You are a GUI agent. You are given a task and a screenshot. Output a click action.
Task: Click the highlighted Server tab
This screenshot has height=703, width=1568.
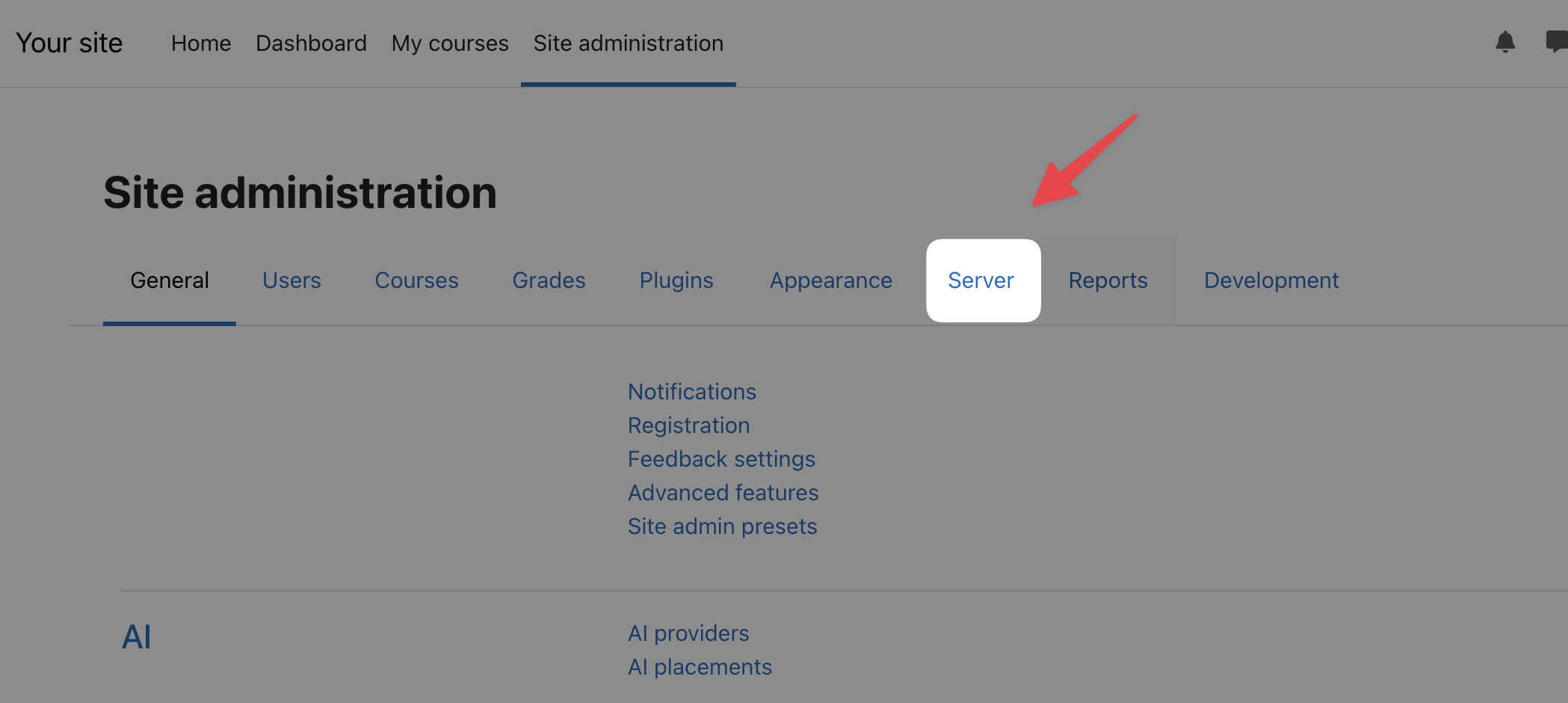tap(981, 280)
